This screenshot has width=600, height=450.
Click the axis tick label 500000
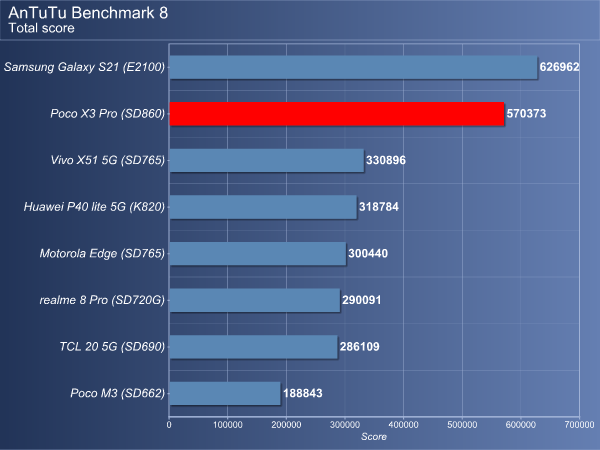tap(462, 425)
